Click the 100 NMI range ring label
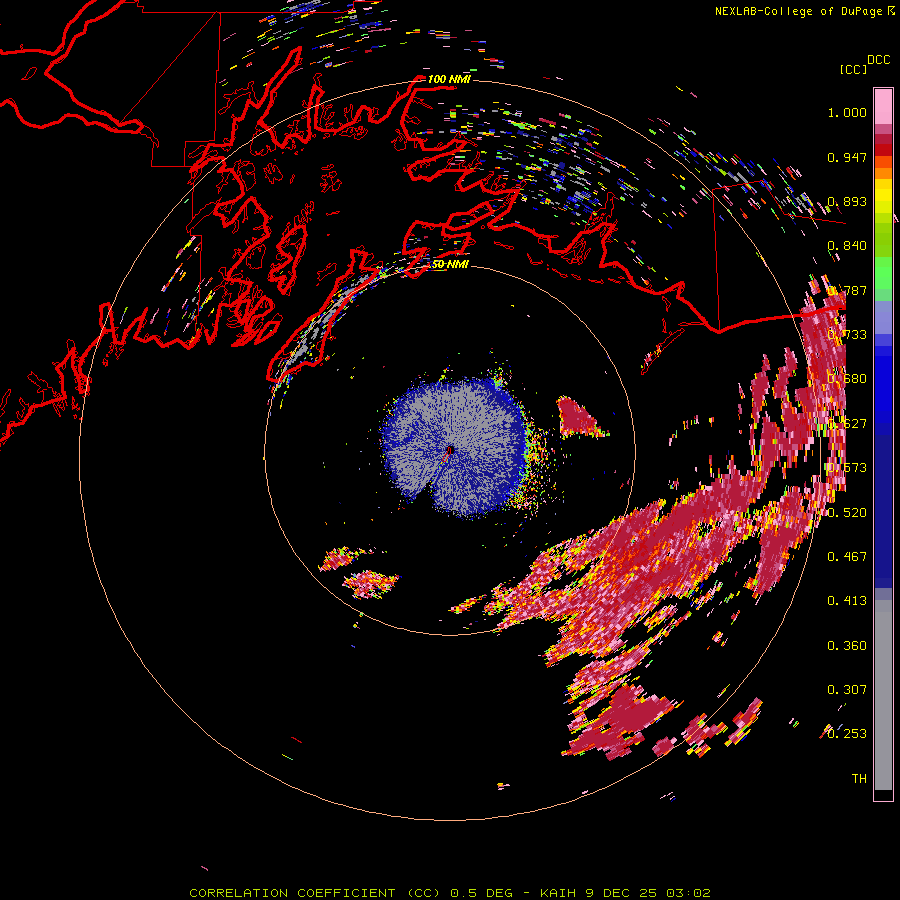This screenshot has width=900, height=900. pyautogui.click(x=449, y=79)
